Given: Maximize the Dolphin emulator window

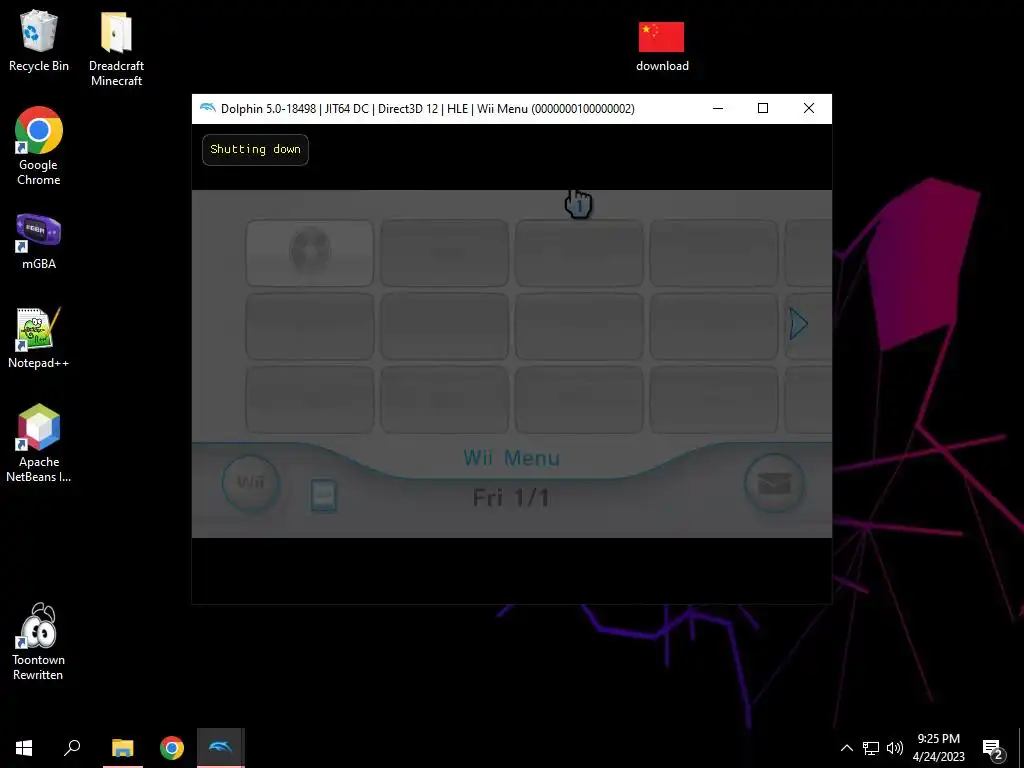Looking at the screenshot, I should (x=763, y=108).
